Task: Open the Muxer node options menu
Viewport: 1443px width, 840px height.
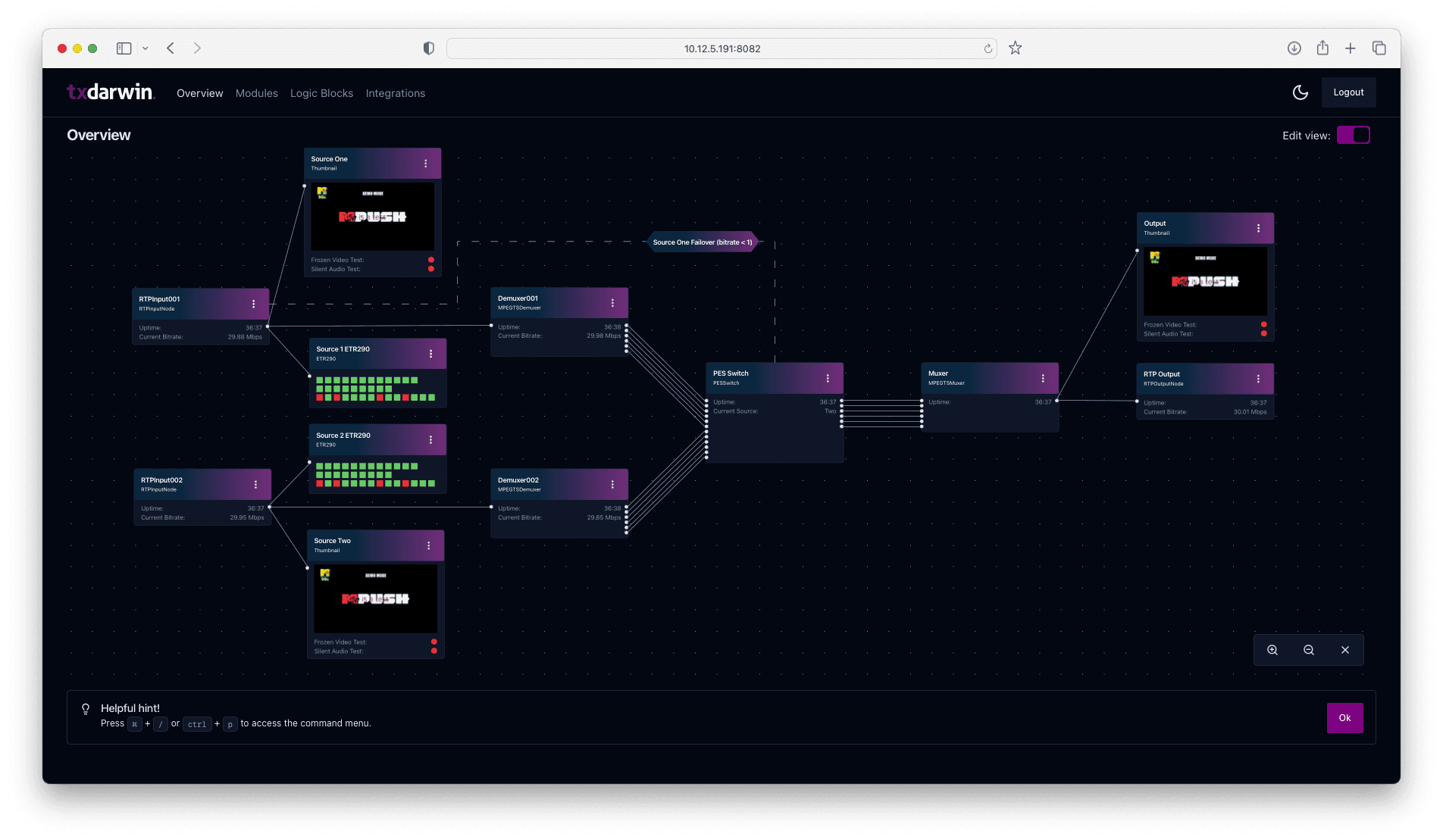Action: coord(1044,378)
